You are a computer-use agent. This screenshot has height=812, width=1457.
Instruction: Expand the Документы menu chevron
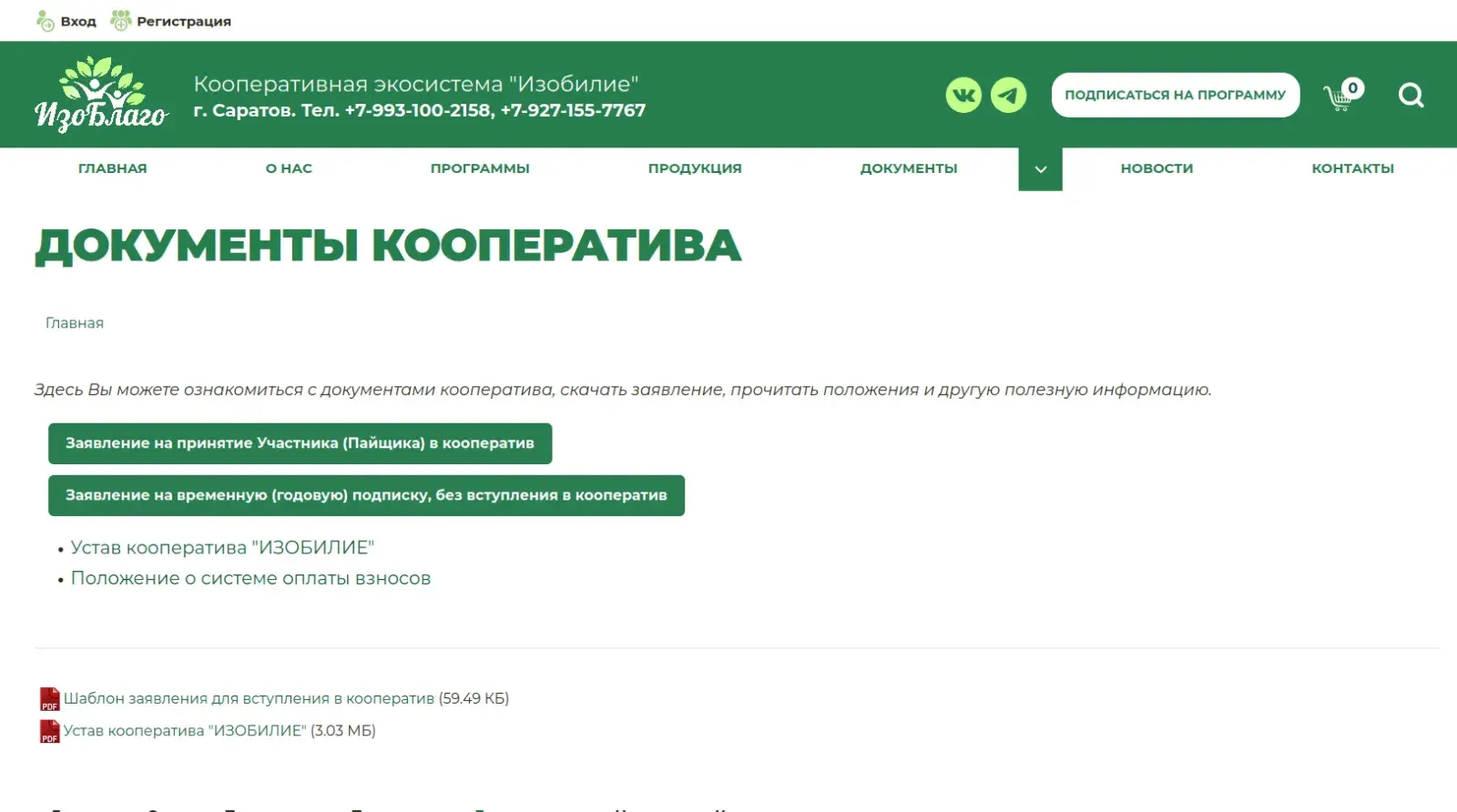[x=1040, y=169]
